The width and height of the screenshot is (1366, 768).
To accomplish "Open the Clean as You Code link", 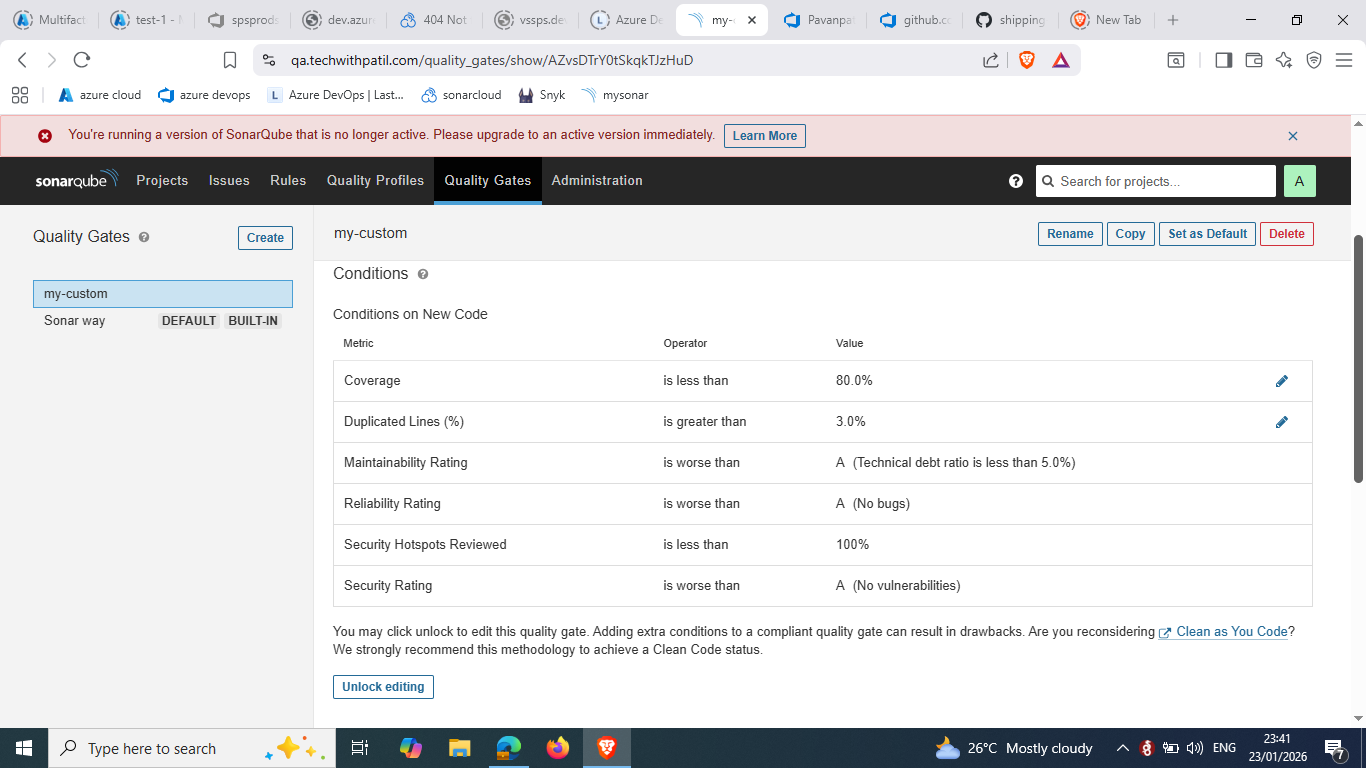I will pyautogui.click(x=1231, y=632).
